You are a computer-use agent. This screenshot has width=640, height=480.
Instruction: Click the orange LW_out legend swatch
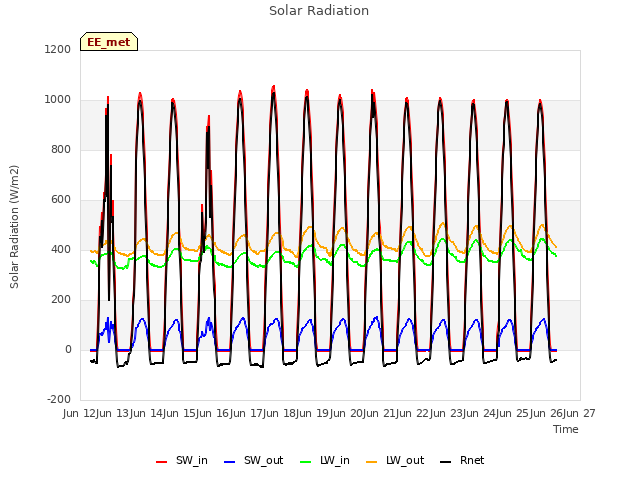coord(372,462)
